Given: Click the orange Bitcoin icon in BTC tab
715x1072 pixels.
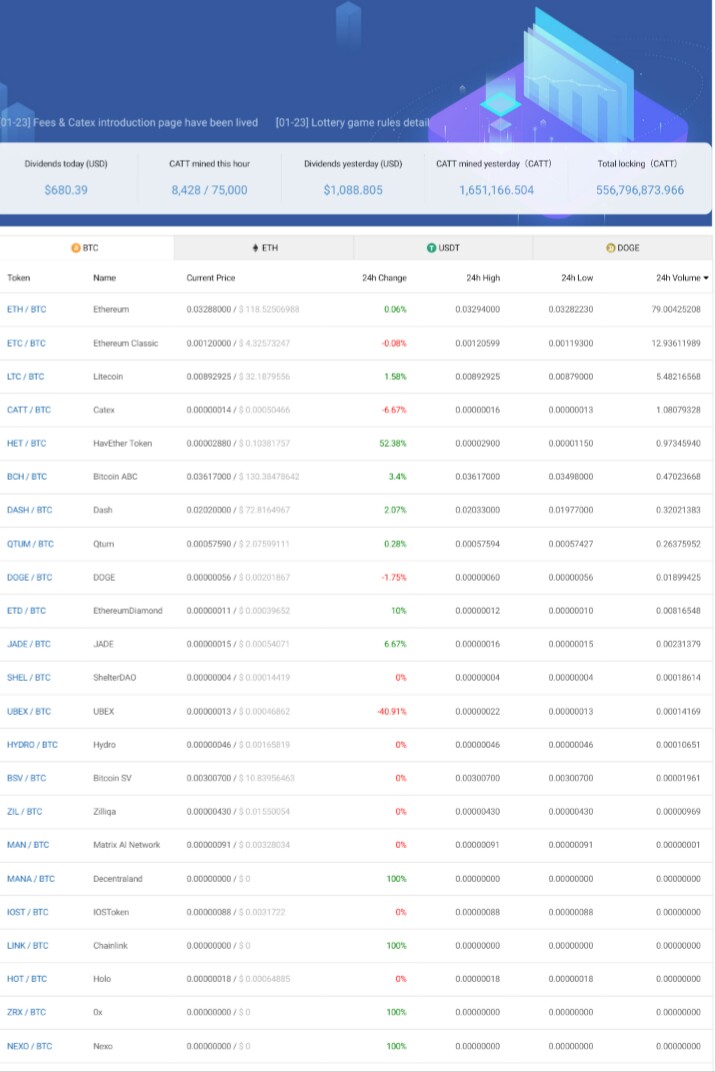Looking at the screenshot, I should [76, 247].
